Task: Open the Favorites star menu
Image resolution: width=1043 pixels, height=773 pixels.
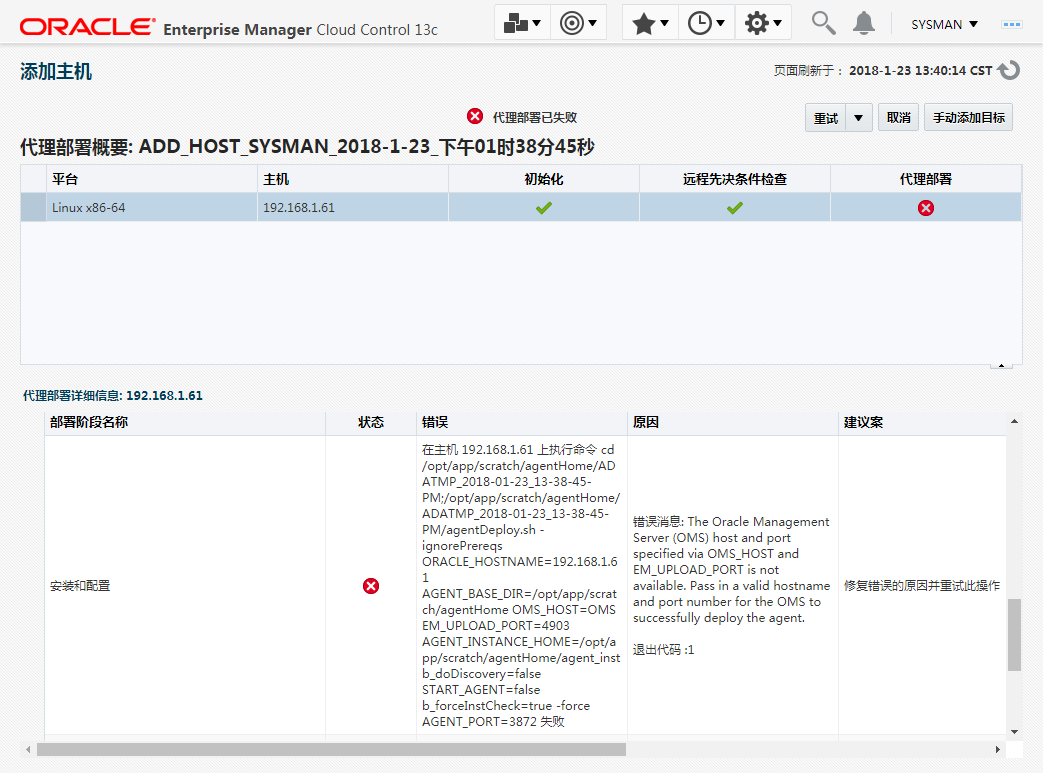Action: tap(650, 23)
